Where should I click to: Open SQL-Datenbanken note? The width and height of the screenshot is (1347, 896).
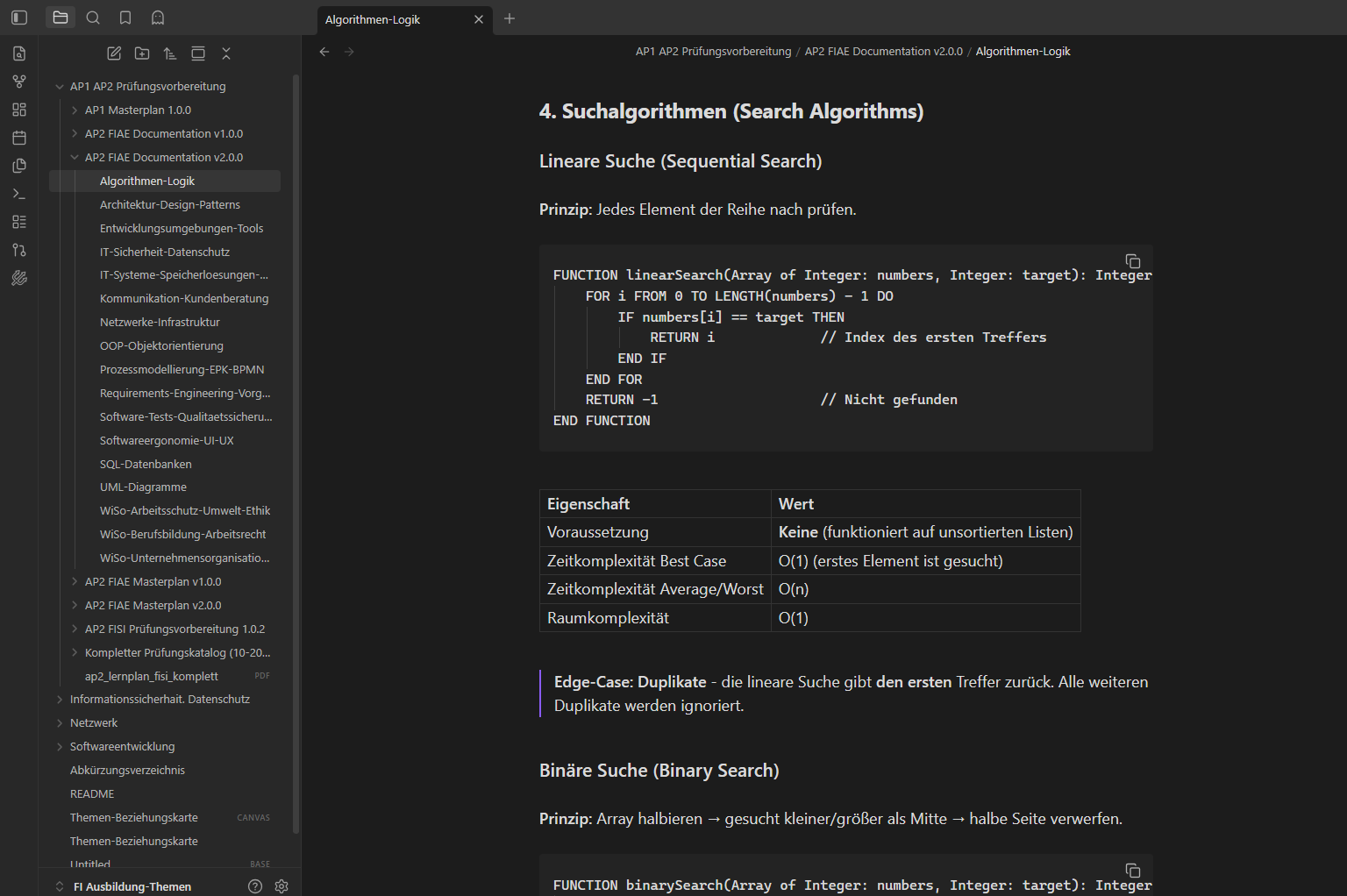tap(146, 464)
